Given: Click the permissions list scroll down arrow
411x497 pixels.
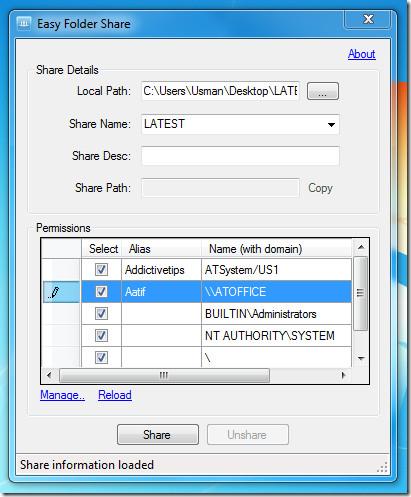Looking at the screenshot, I should coord(360,358).
